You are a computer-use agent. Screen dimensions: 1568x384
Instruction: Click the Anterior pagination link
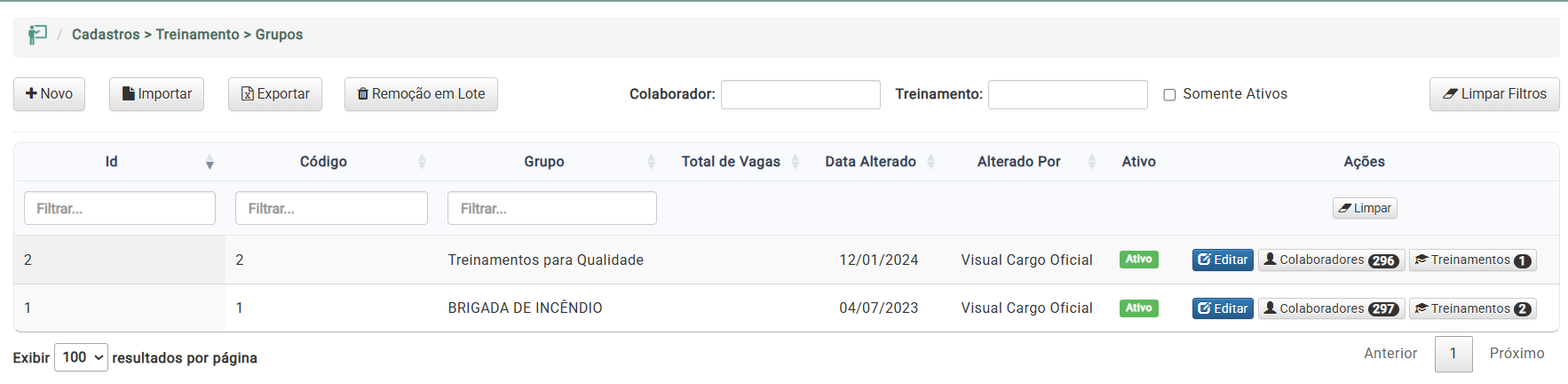[1390, 354]
